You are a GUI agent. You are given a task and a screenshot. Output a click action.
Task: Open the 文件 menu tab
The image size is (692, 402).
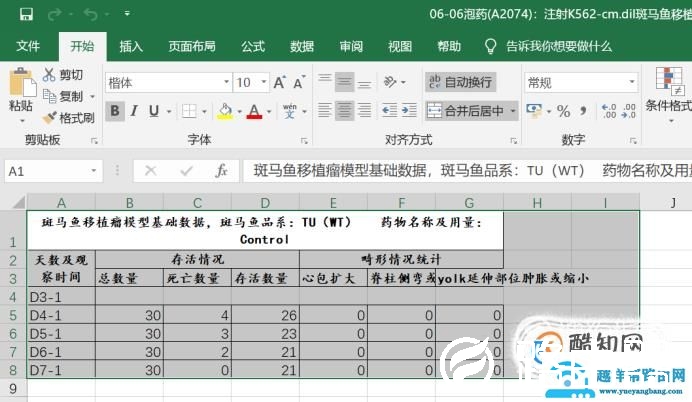pos(28,46)
